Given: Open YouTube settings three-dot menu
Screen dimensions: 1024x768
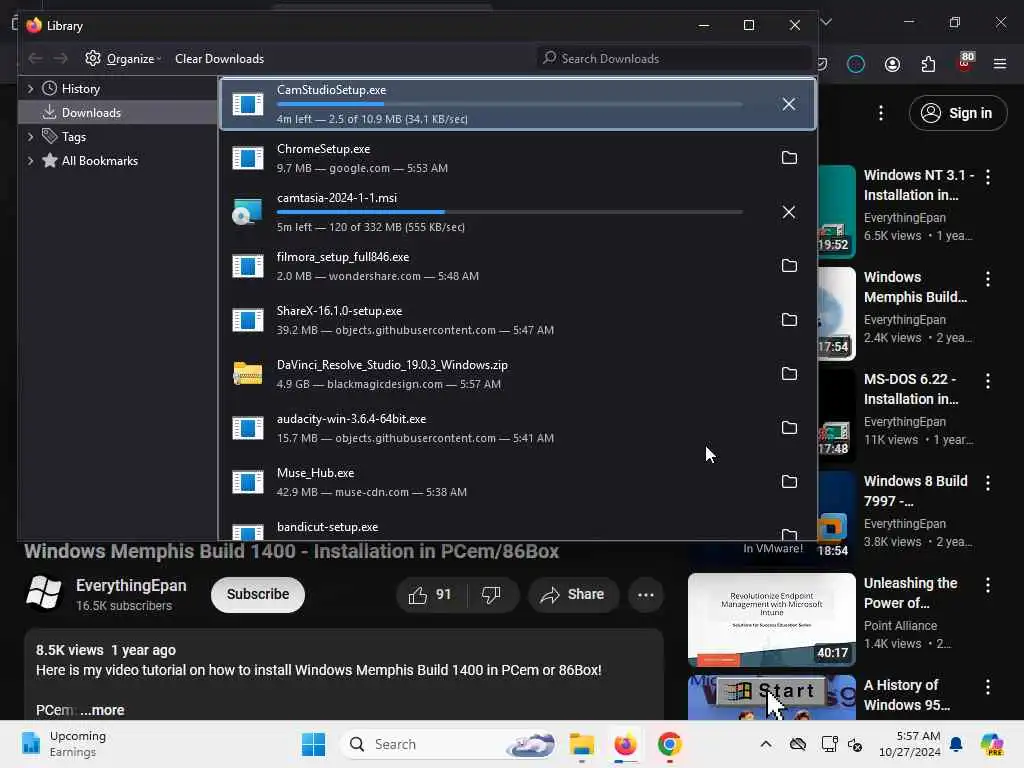Looking at the screenshot, I should pyautogui.click(x=881, y=113).
